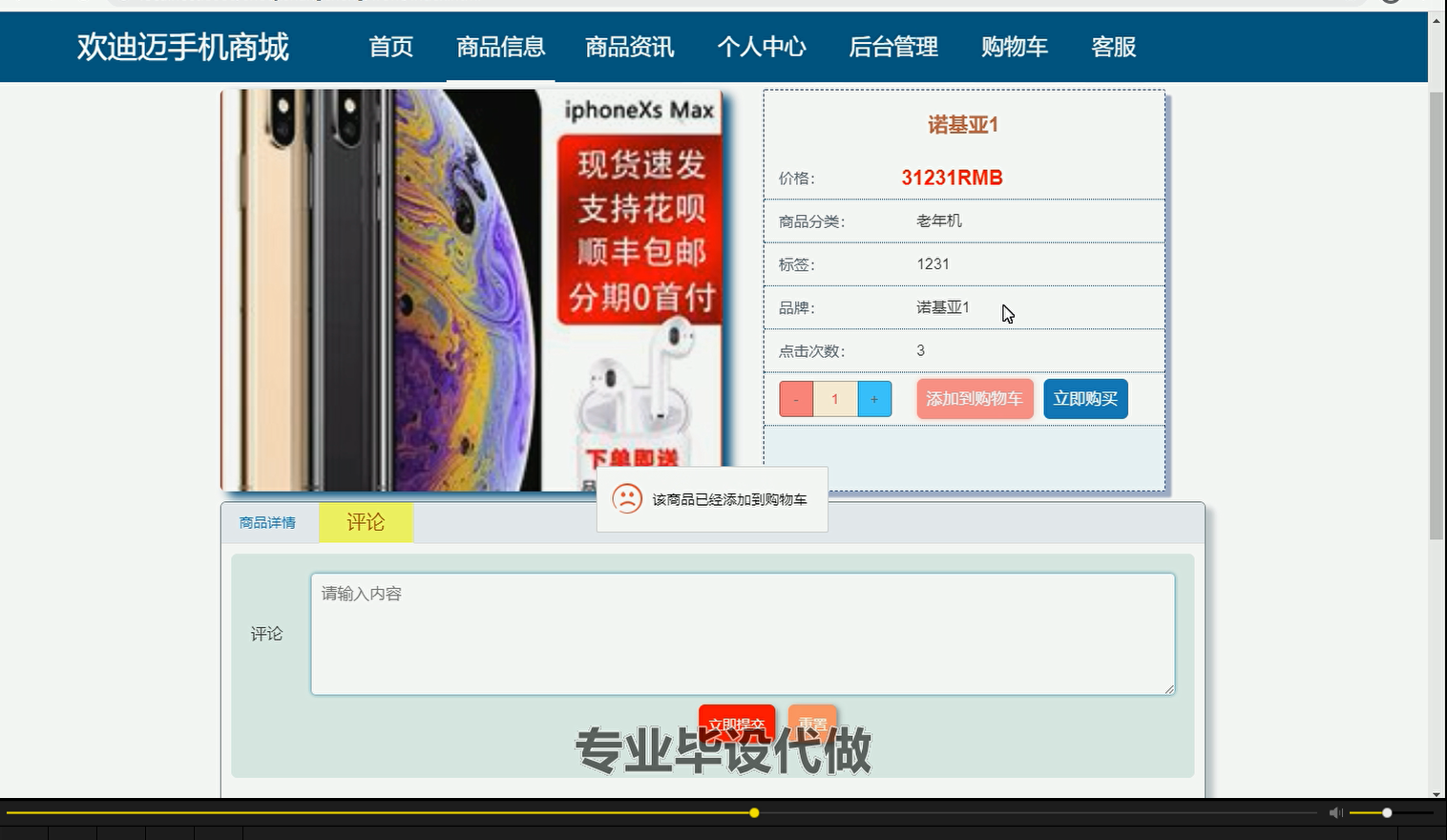Click the 重置 reset button

pos(812,724)
